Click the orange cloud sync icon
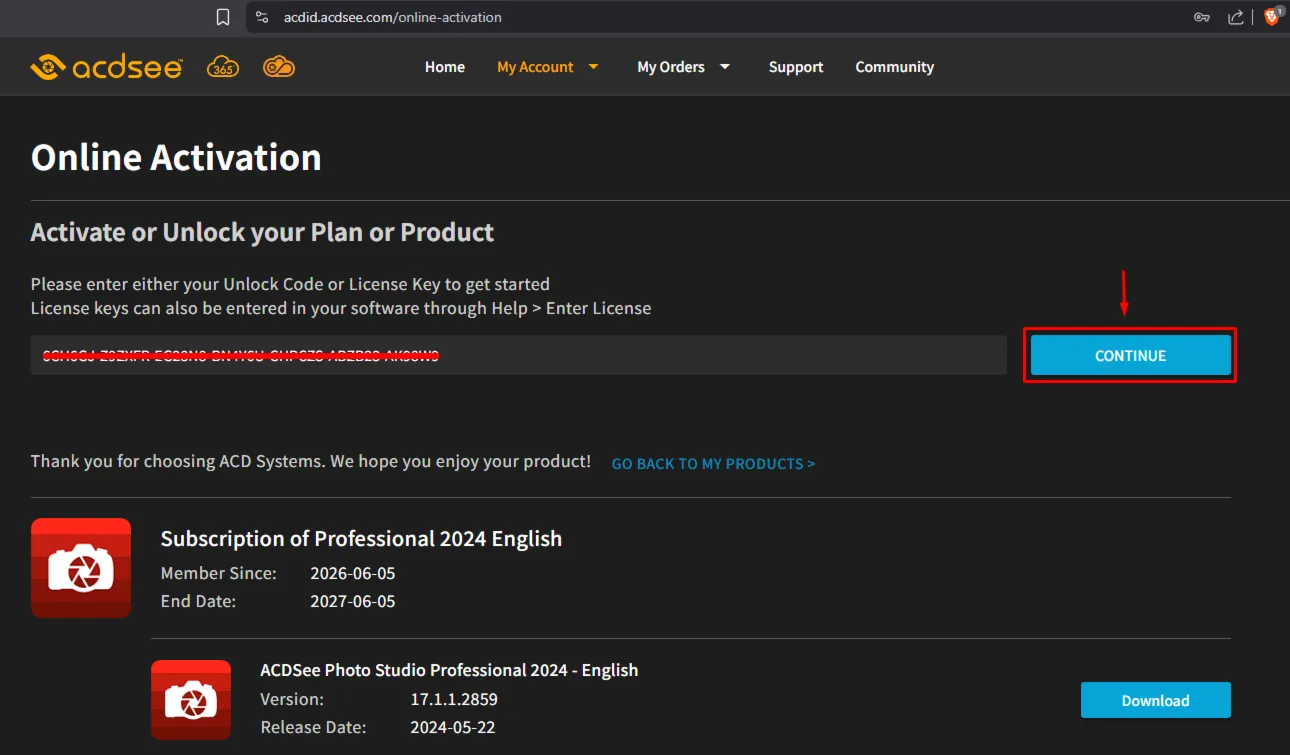Screen dimensions: 1290x755 [x=279, y=67]
